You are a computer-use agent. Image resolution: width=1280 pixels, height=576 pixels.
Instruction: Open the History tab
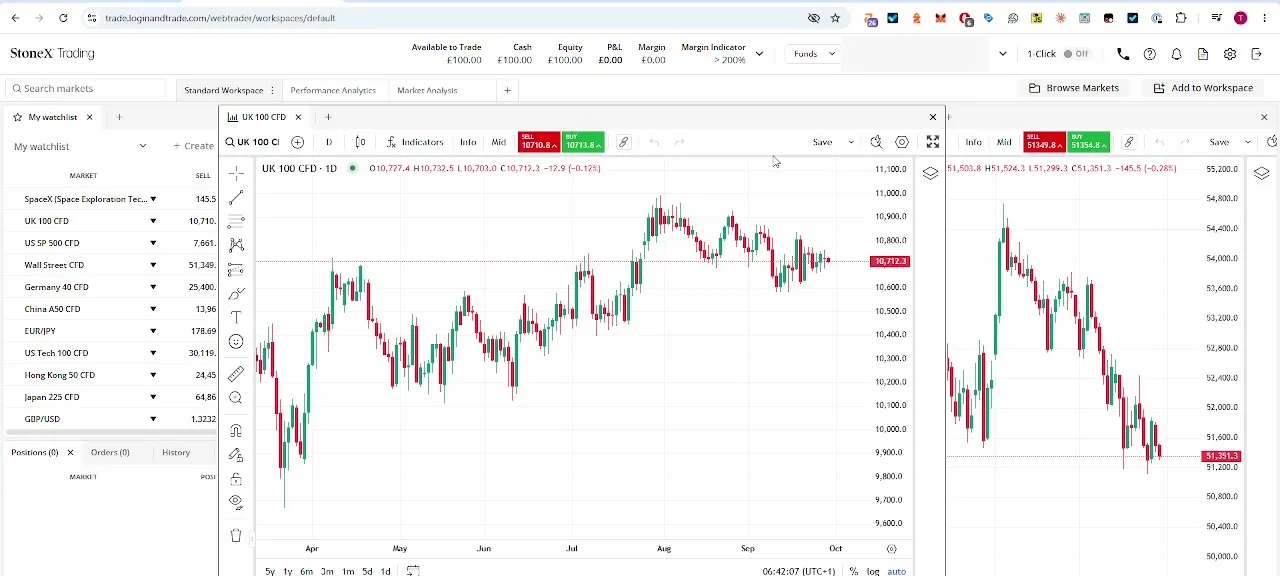coord(176,452)
